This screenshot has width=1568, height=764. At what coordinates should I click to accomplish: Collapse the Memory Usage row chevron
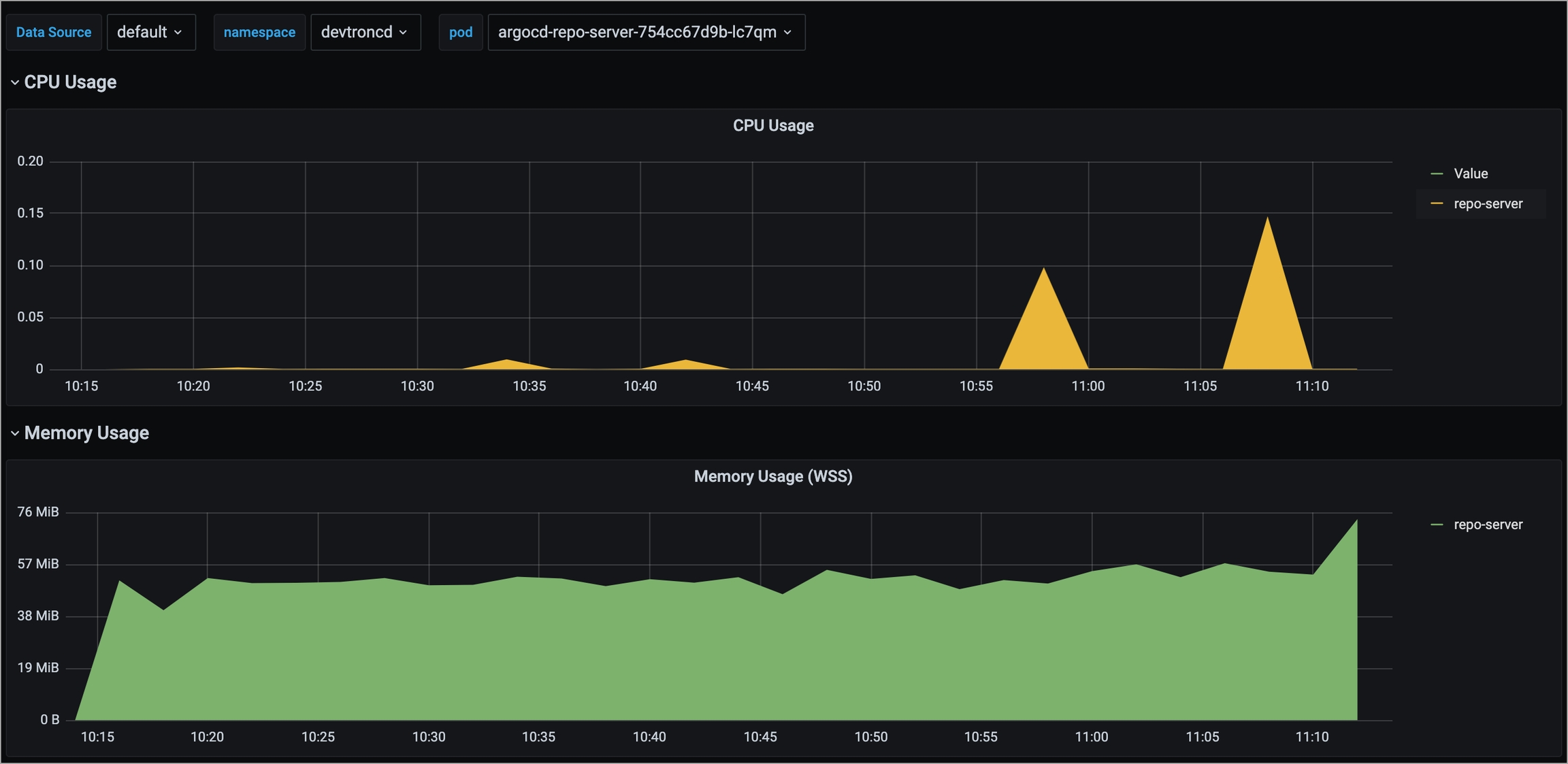click(14, 433)
